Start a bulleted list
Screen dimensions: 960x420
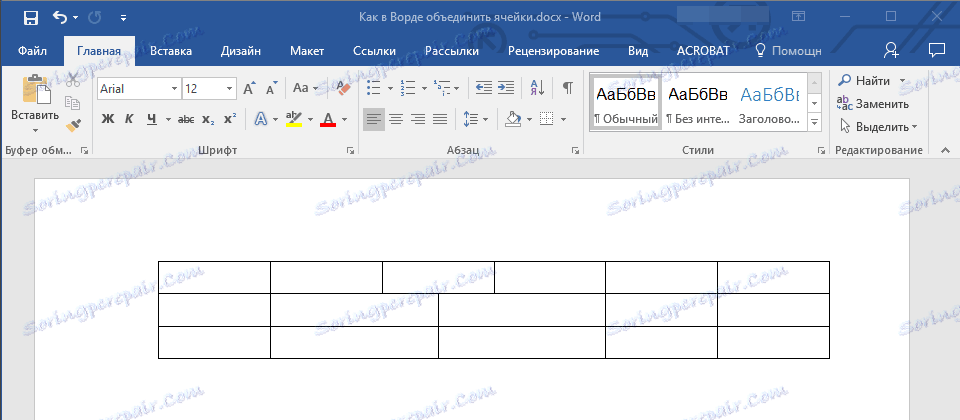click(373, 88)
